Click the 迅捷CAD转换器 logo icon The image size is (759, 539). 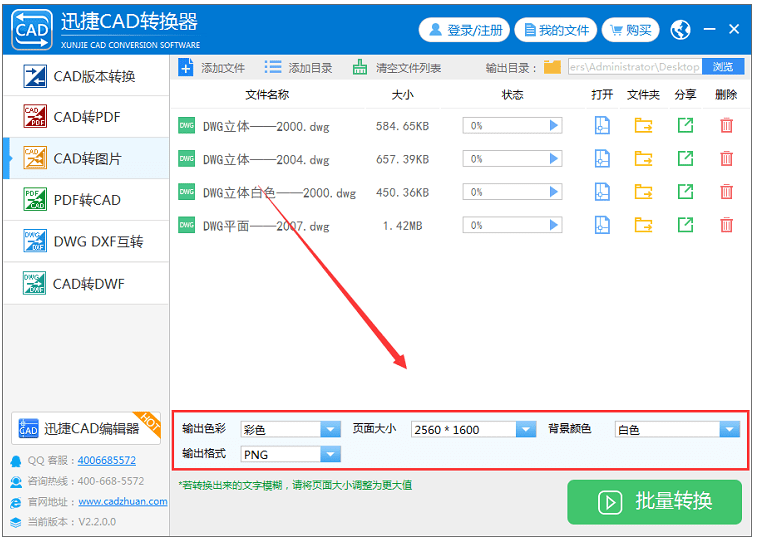[32, 30]
